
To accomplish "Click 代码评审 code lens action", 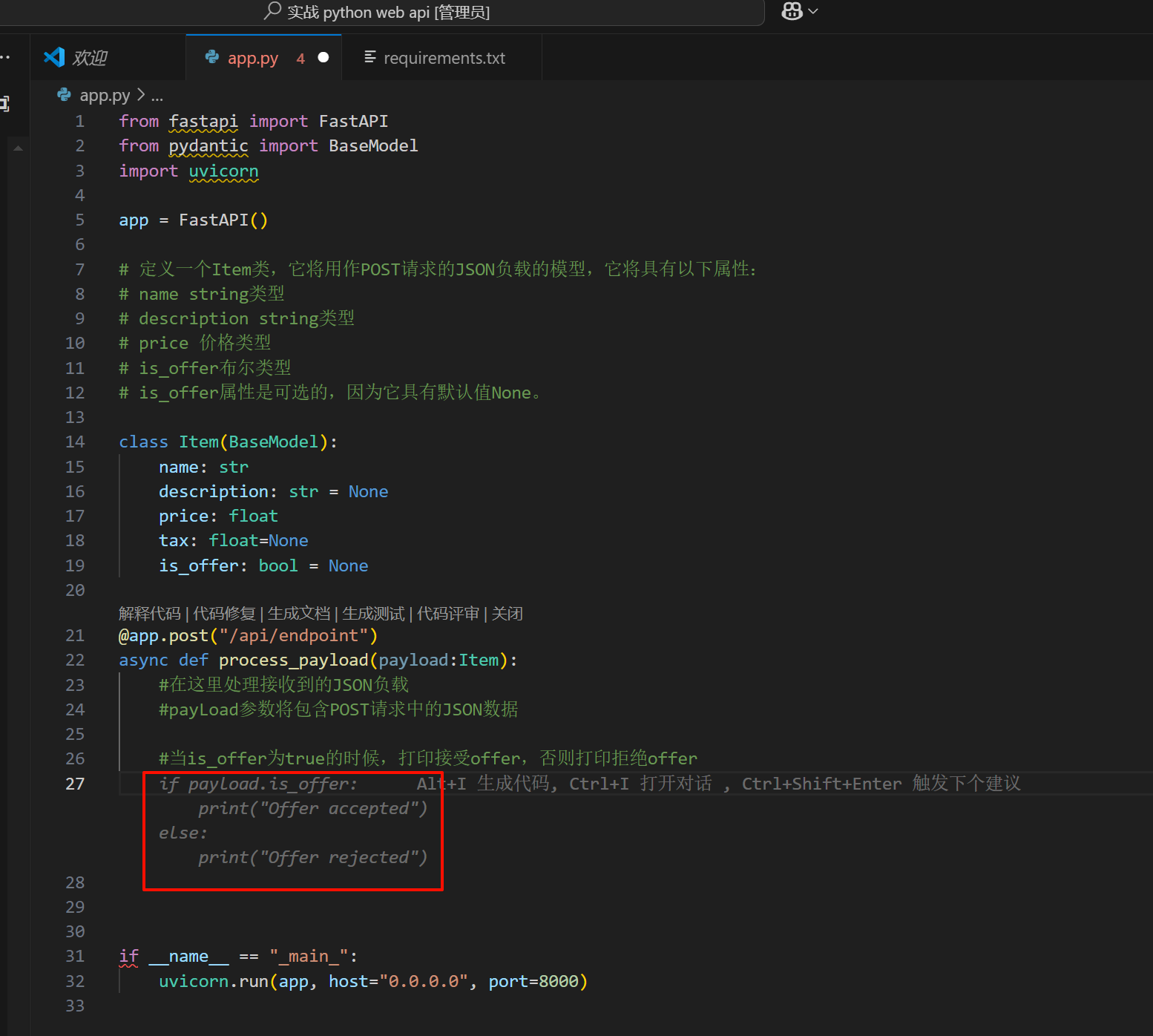I will tap(447, 614).
